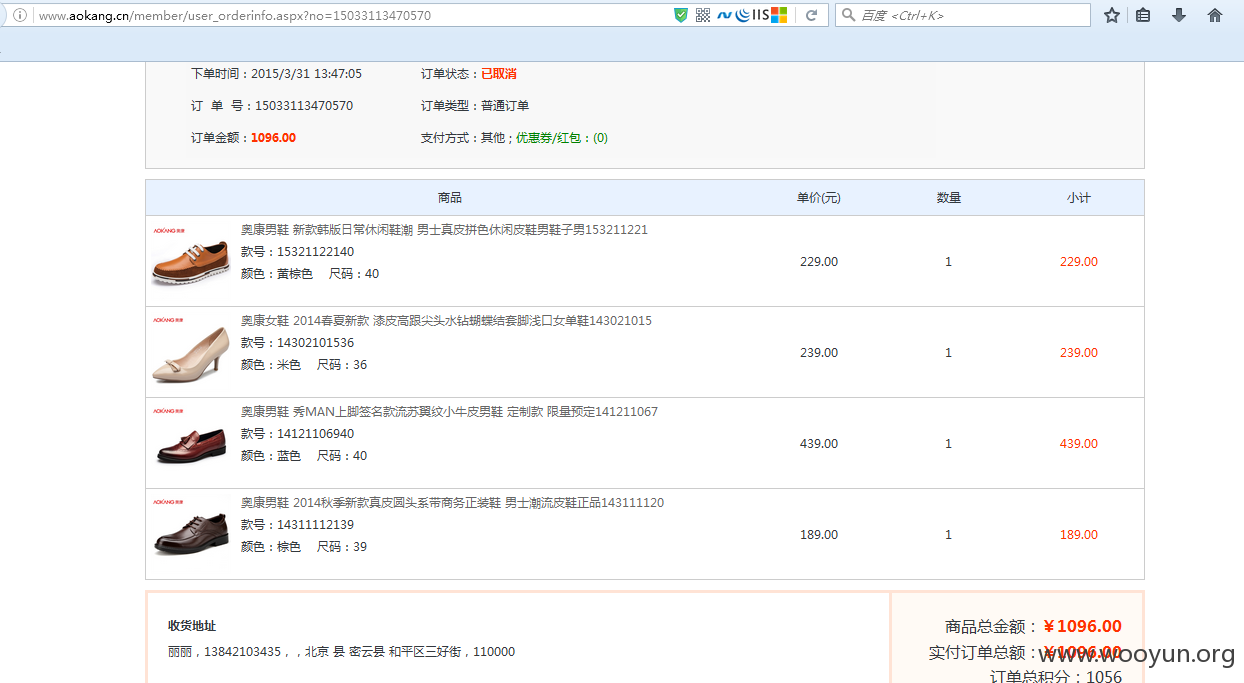
Task: Open product link ending 143021015
Action: point(446,320)
